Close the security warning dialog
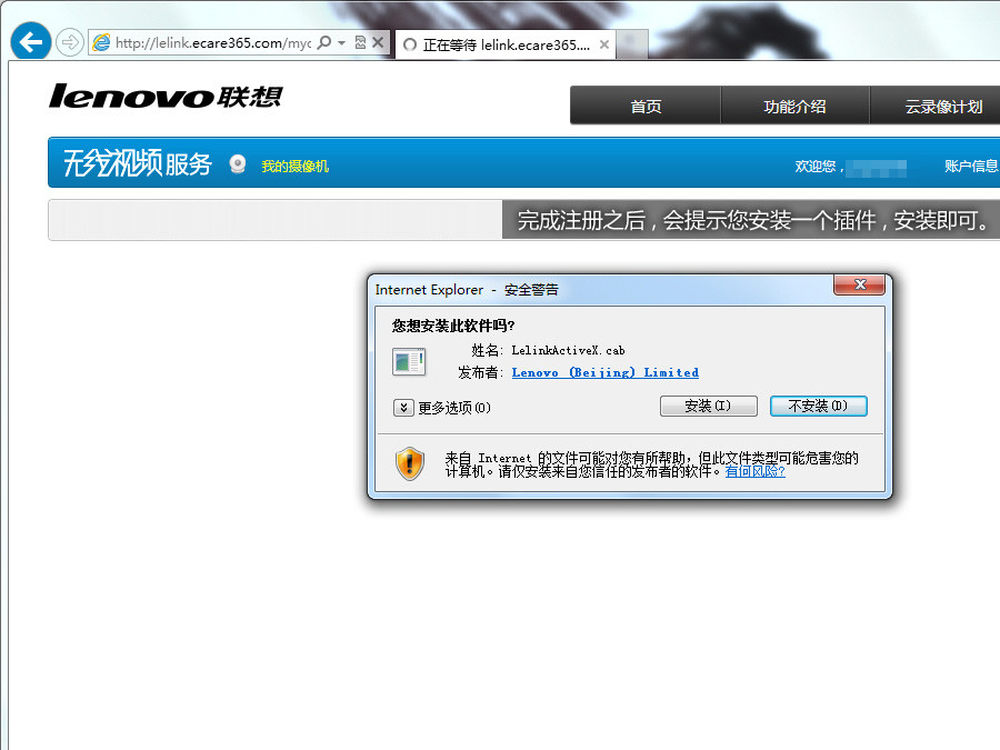The width and height of the screenshot is (1000, 750). pos(859,284)
